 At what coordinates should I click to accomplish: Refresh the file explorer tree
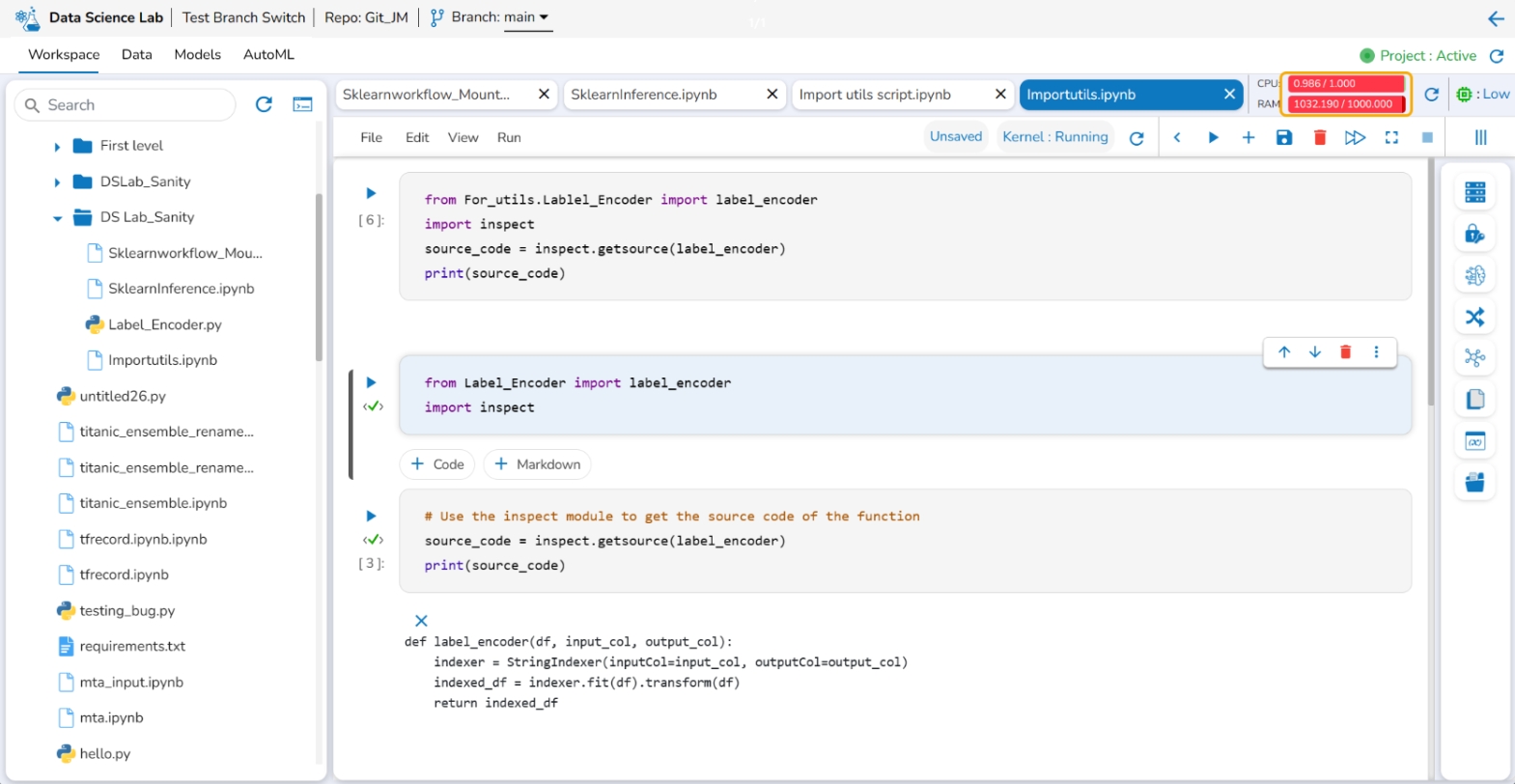[x=264, y=104]
